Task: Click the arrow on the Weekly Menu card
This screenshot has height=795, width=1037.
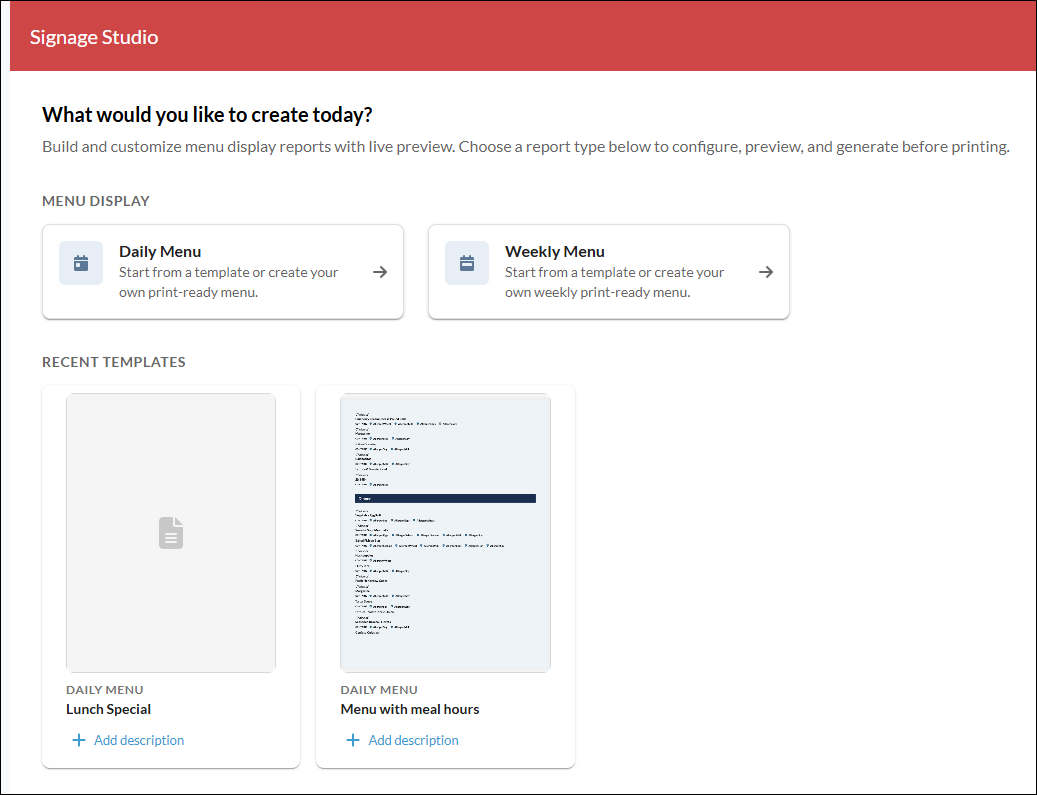Action: (766, 272)
